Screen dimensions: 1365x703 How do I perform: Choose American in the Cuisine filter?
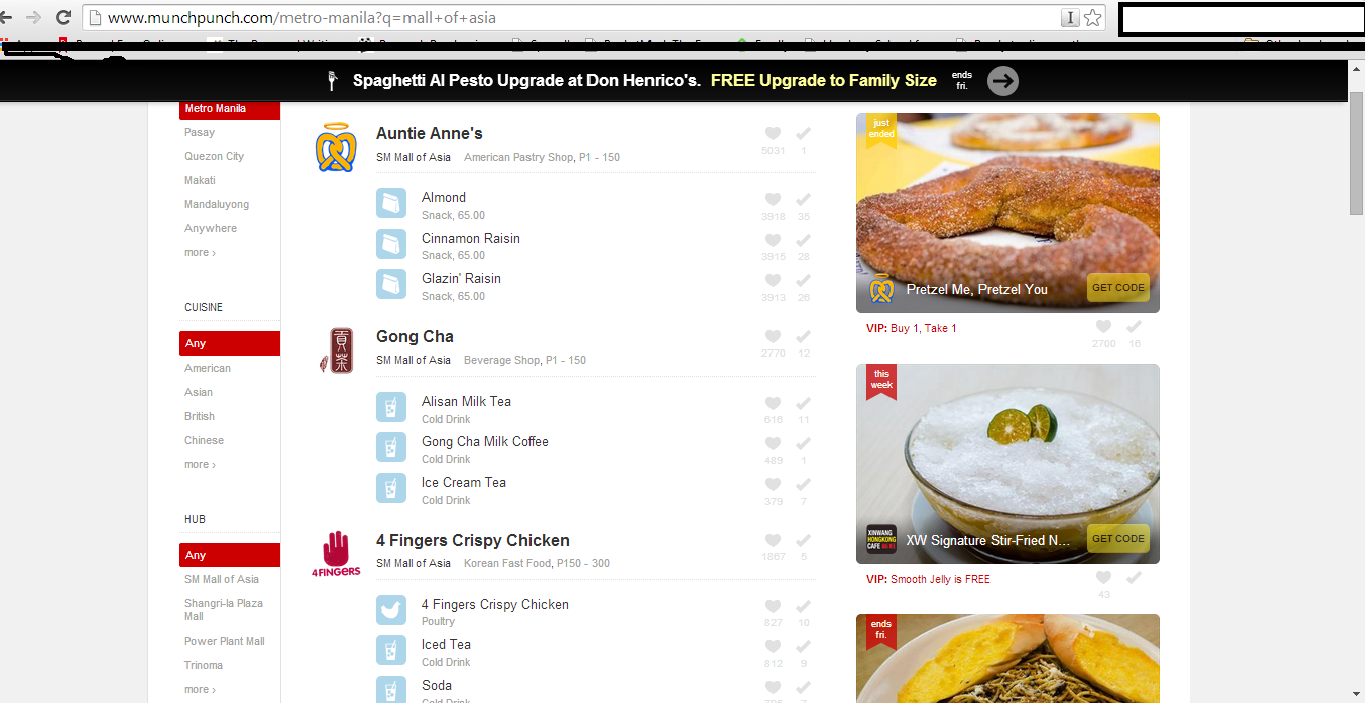207,369
